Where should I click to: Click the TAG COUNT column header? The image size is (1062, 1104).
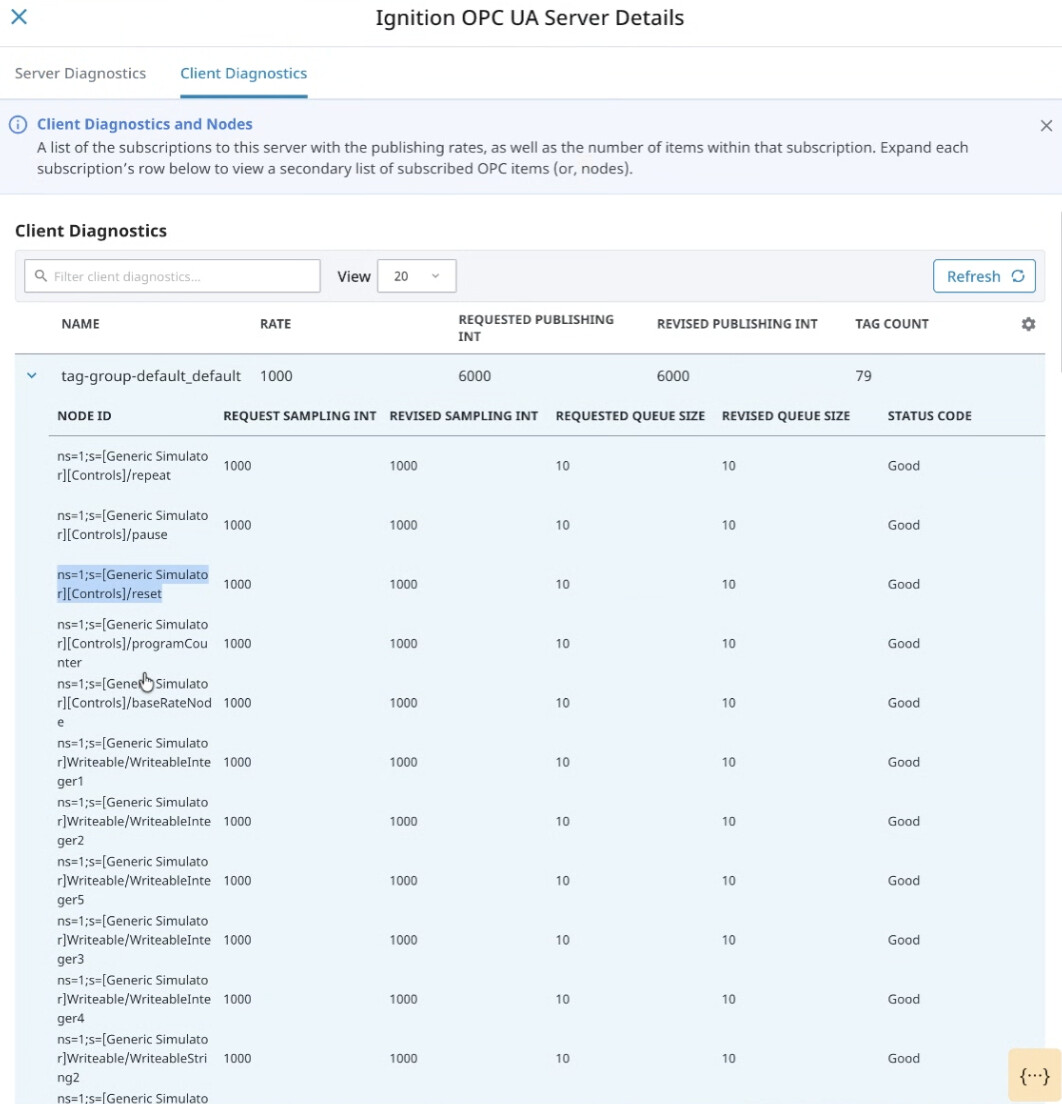click(892, 324)
